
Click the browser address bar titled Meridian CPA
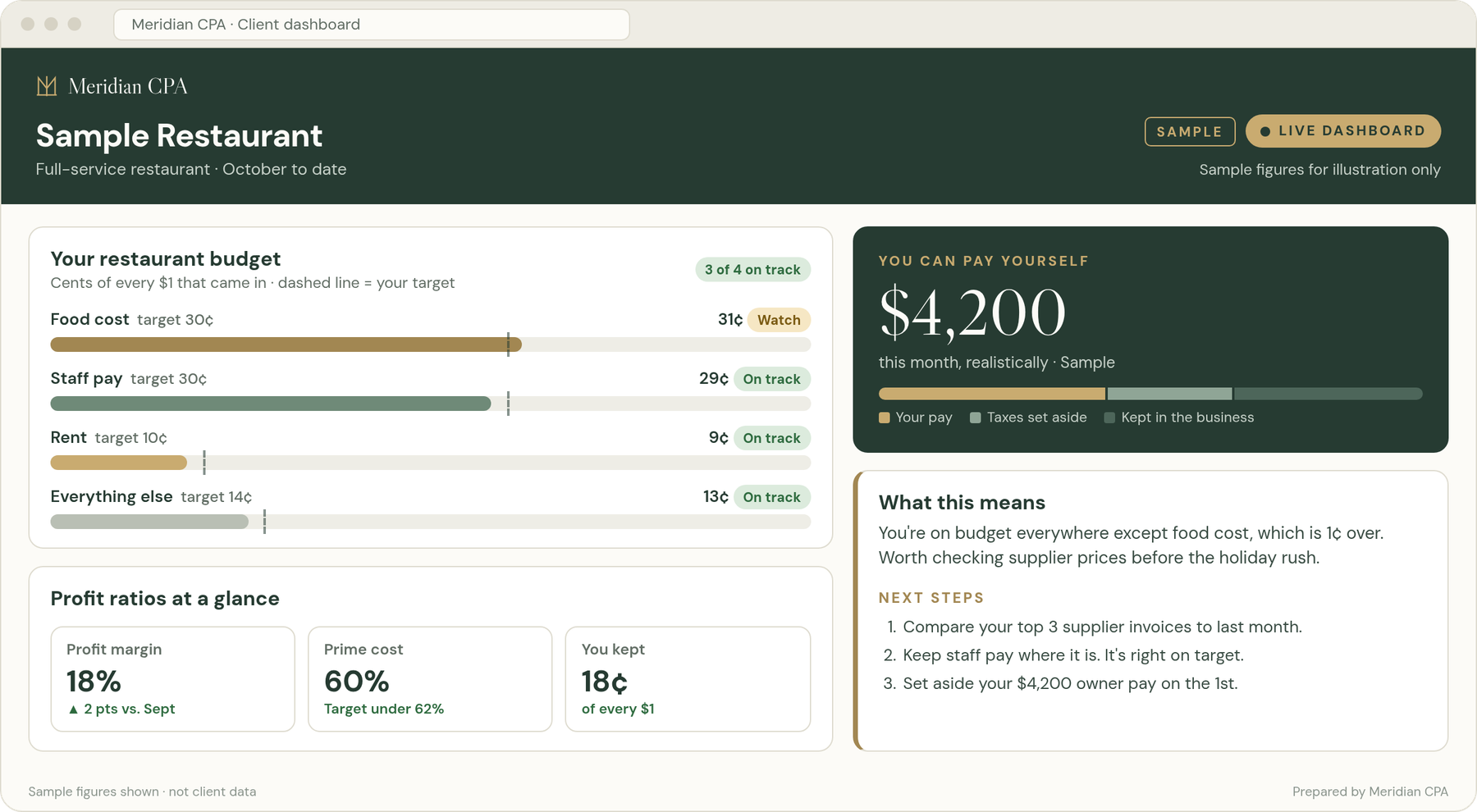(x=372, y=25)
